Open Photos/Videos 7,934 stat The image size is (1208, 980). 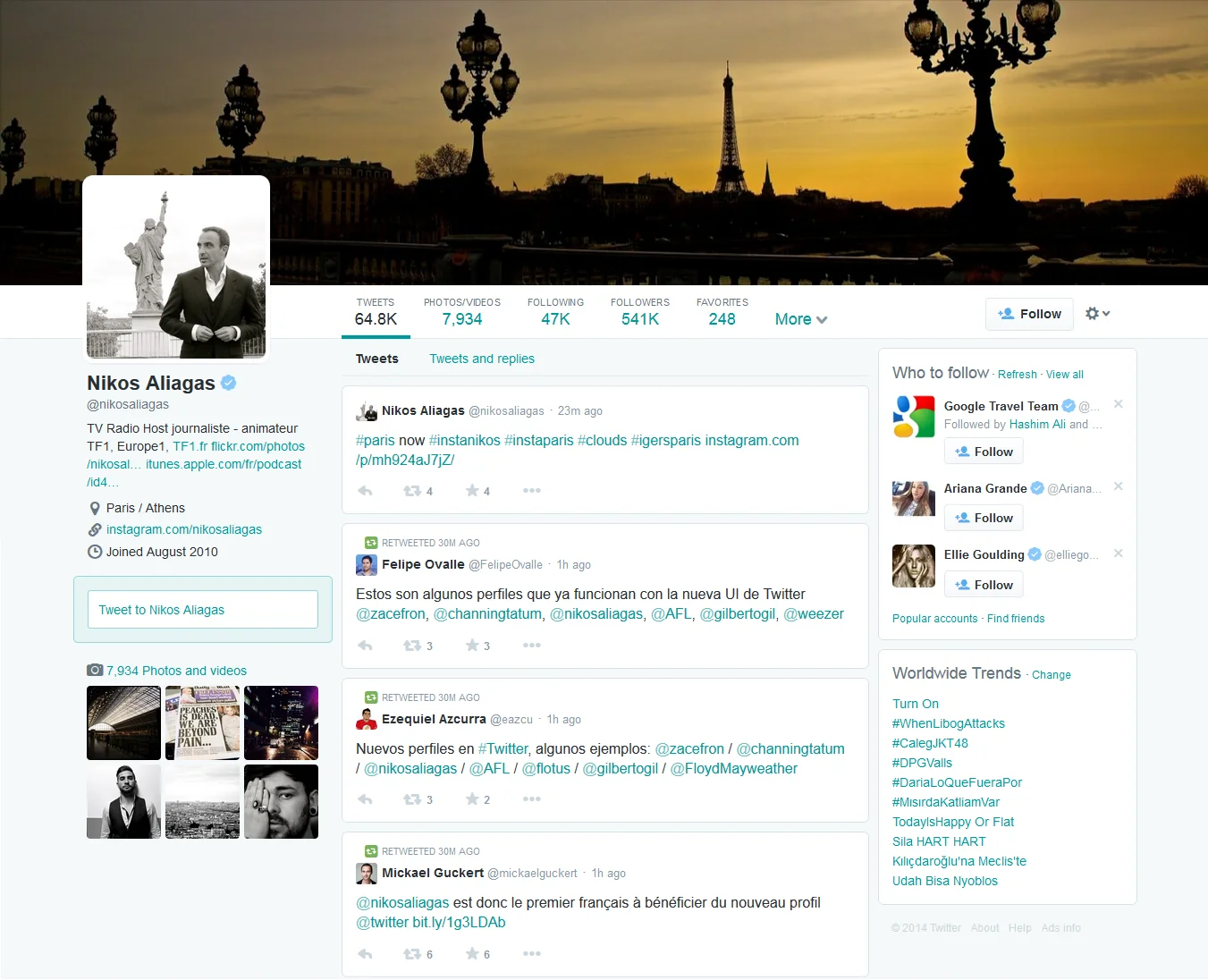462,313
